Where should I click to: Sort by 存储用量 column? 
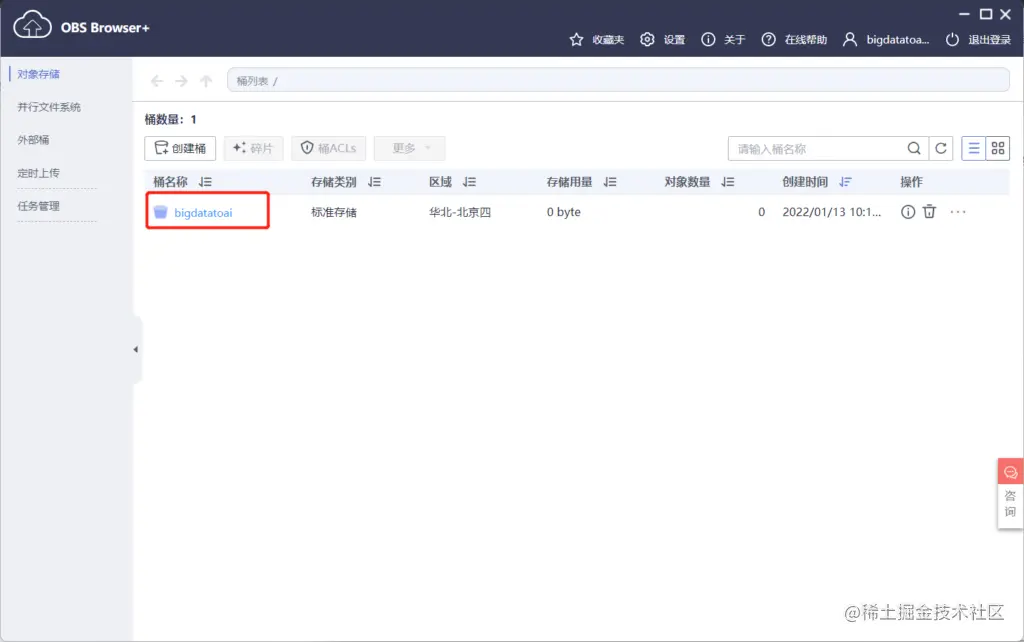[x=610, y=182]
